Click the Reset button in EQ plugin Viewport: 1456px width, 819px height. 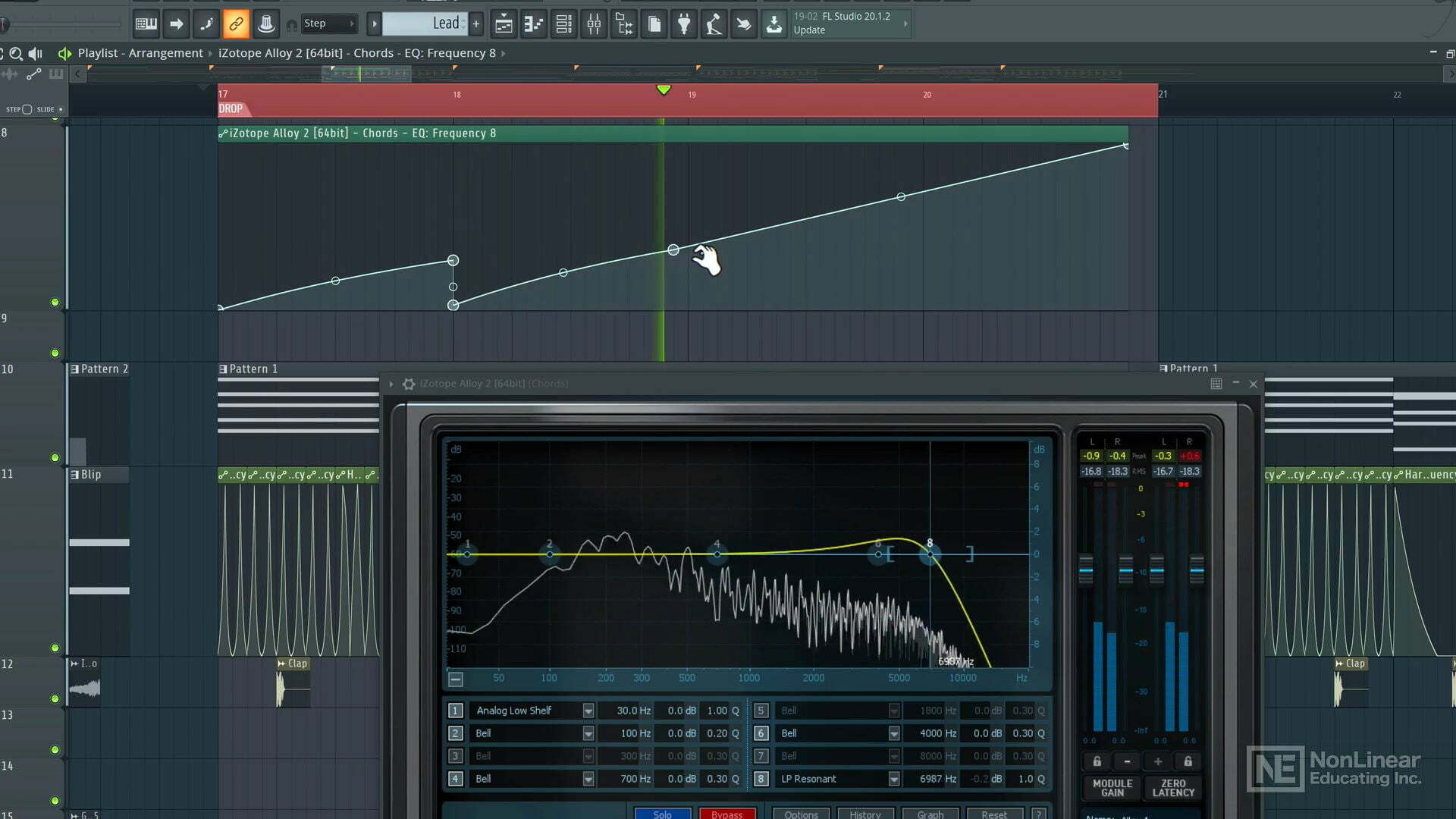click(994, 813)
